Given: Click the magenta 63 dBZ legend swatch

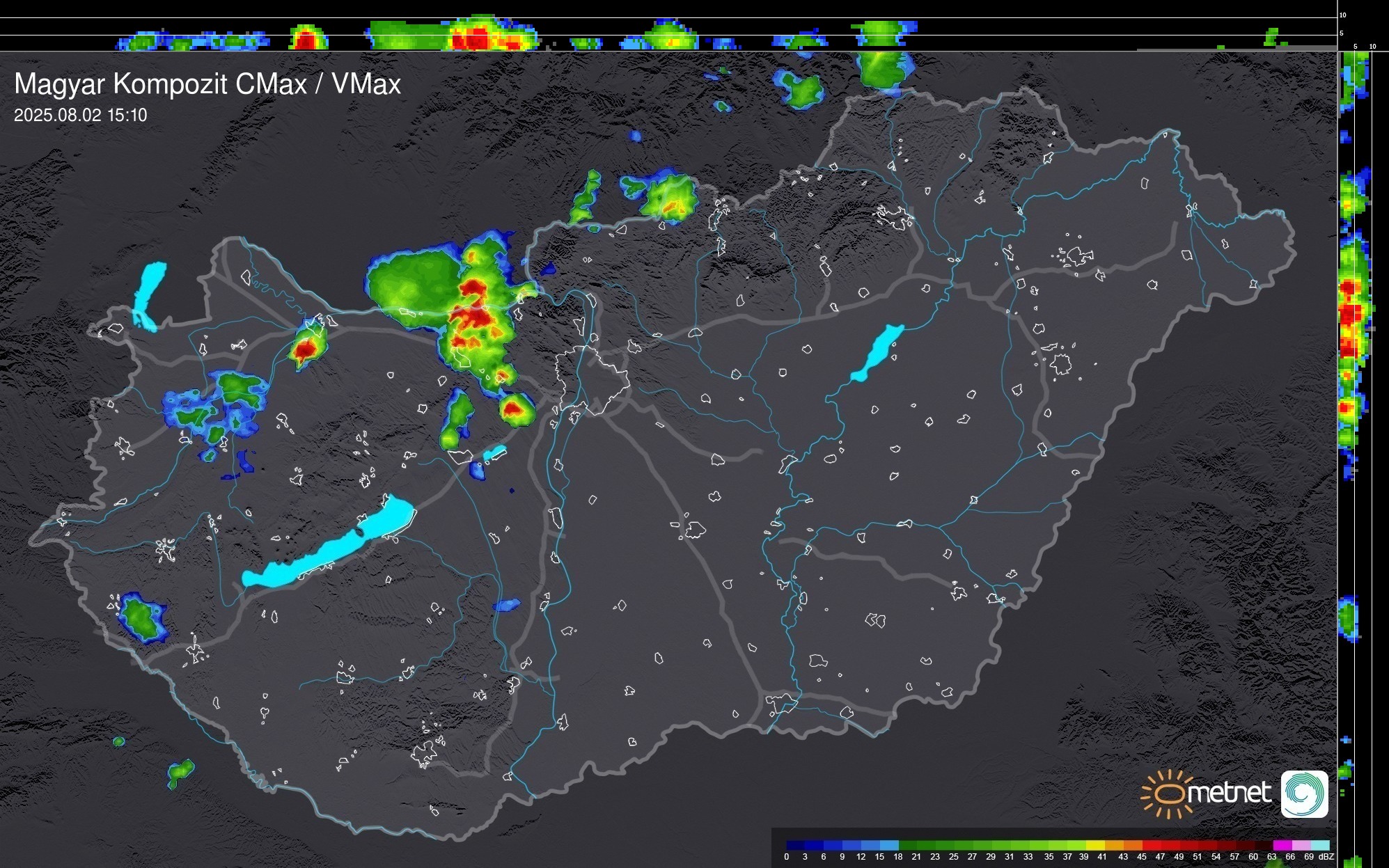Looking at the screenshot, I should [x=1282, y=845].
